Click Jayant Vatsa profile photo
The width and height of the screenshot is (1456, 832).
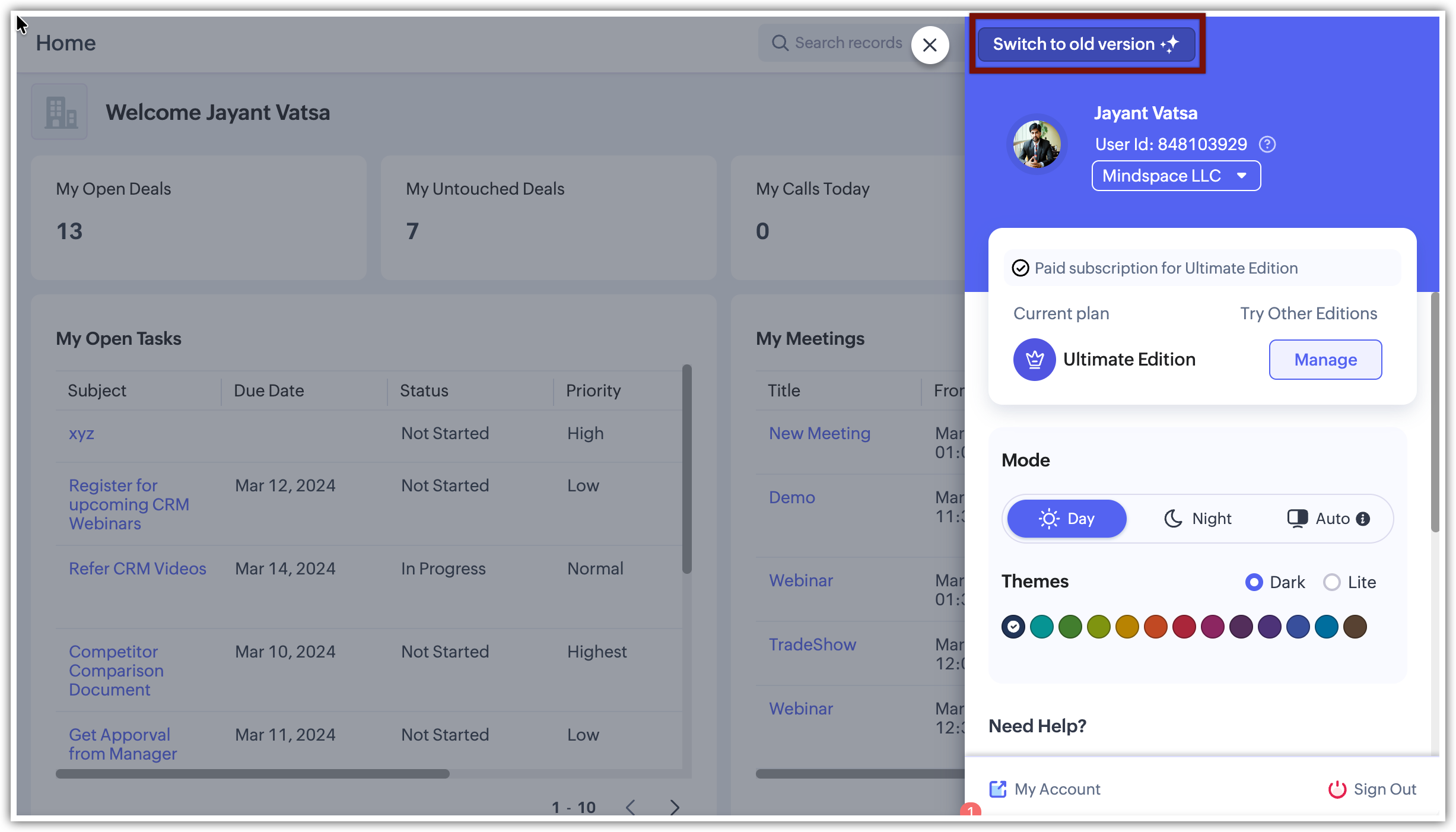pyautogui.click(x=1037, y=144)
